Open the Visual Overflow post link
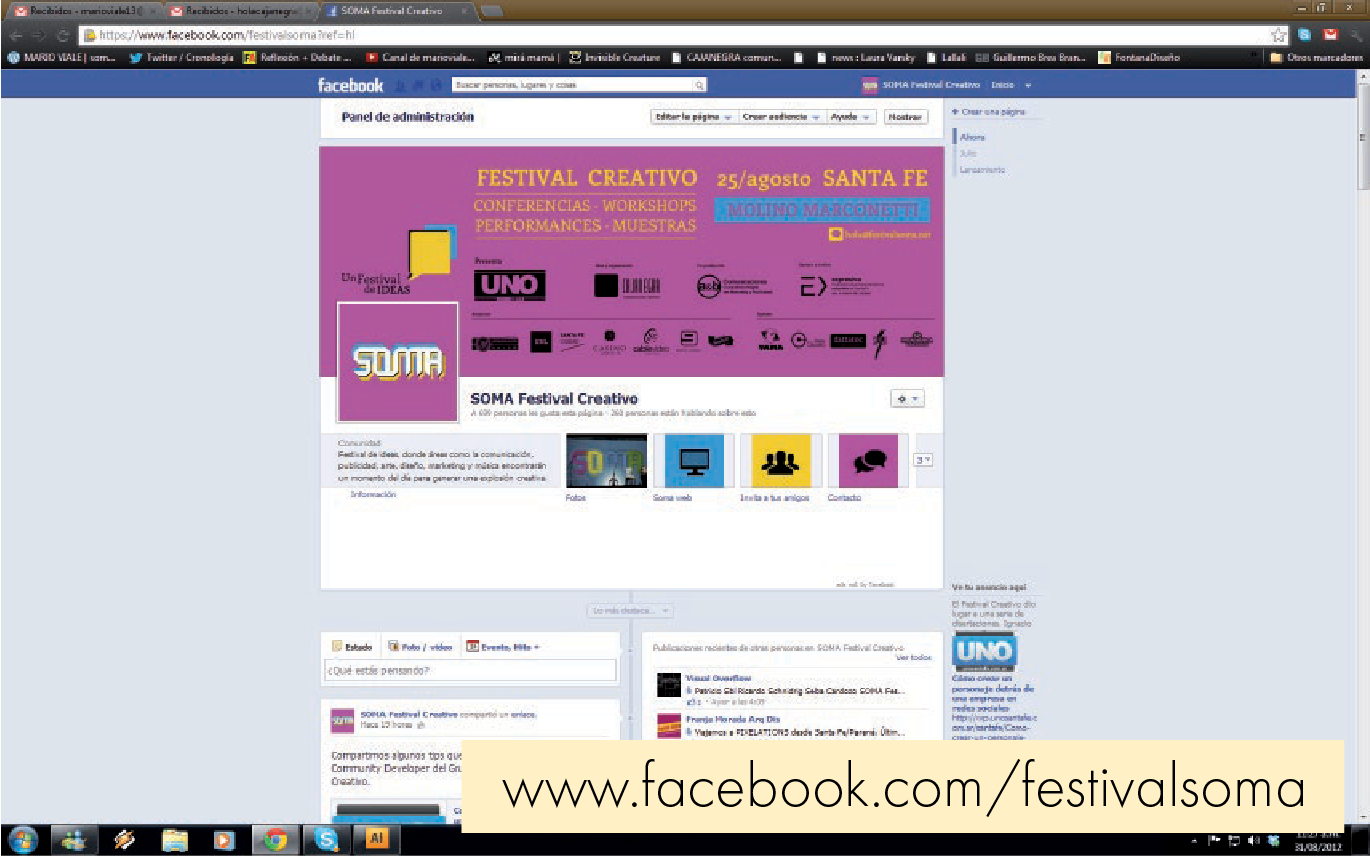Viewport: 1370px width, 856px height. coord(718,678)
